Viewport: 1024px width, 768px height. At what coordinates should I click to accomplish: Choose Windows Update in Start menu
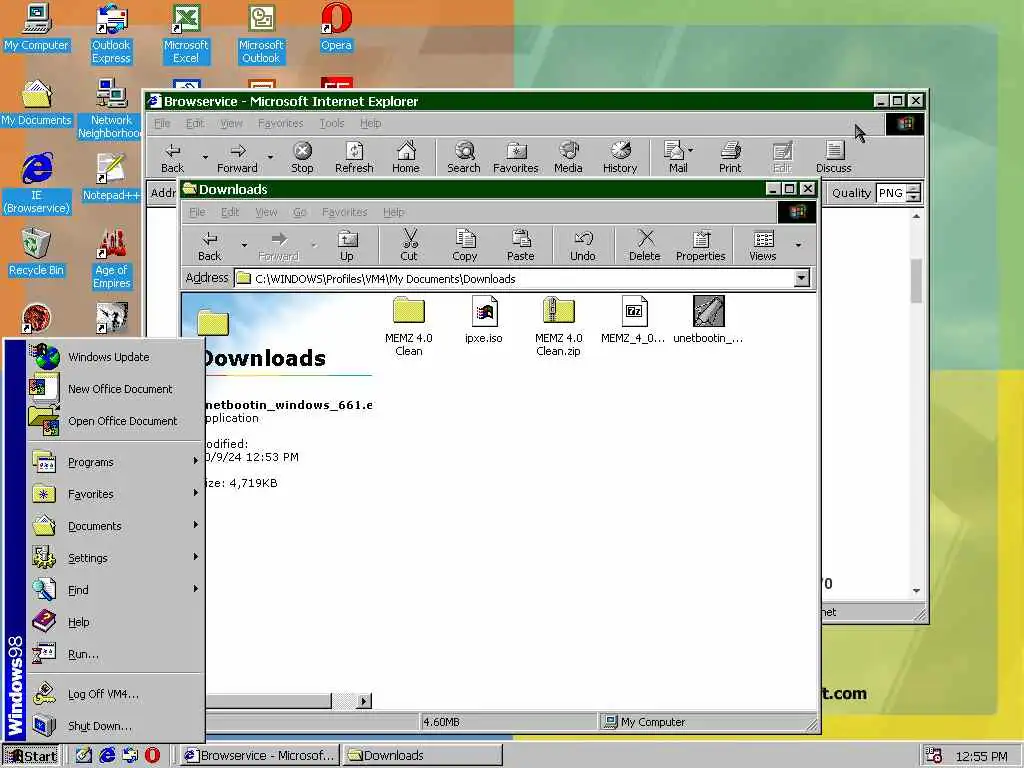pos(116,357)
